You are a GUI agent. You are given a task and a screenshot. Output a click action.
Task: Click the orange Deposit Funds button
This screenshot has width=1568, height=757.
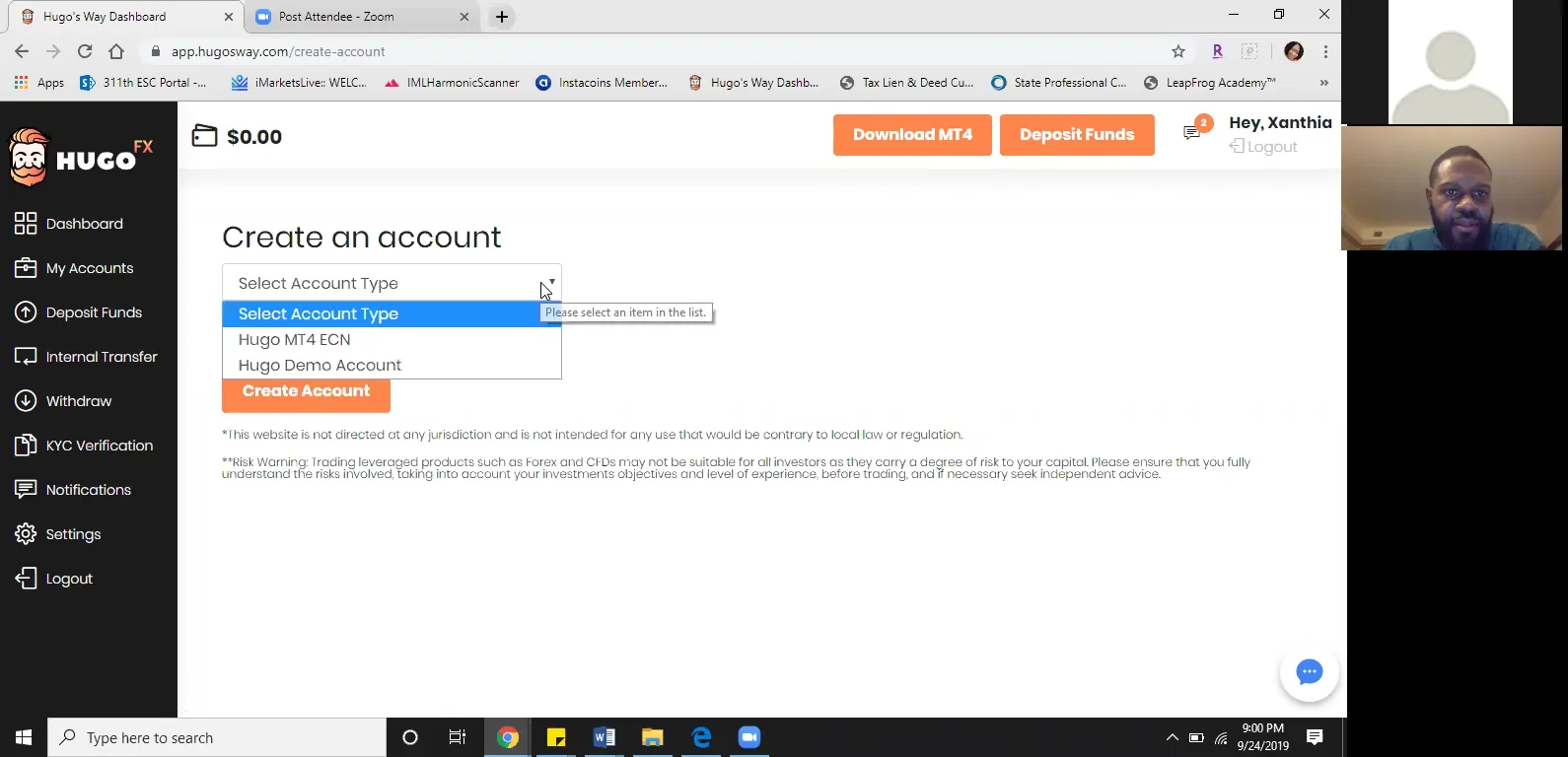1077,135
